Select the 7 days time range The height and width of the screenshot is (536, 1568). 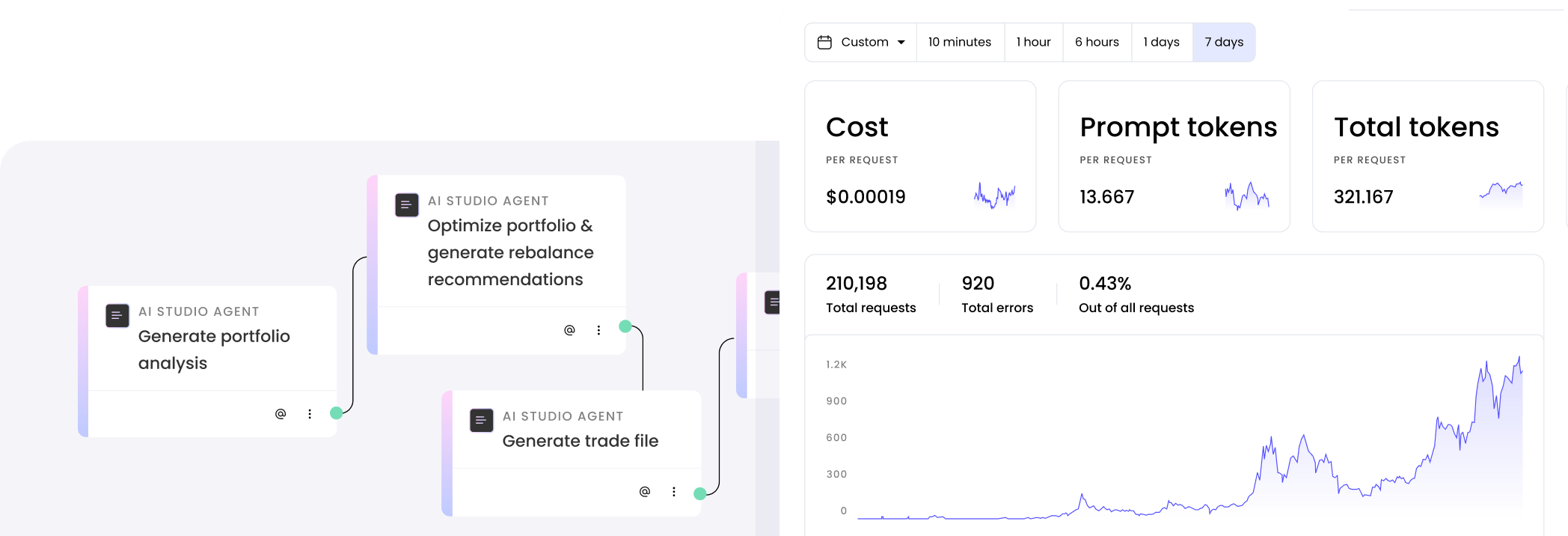1224,42
